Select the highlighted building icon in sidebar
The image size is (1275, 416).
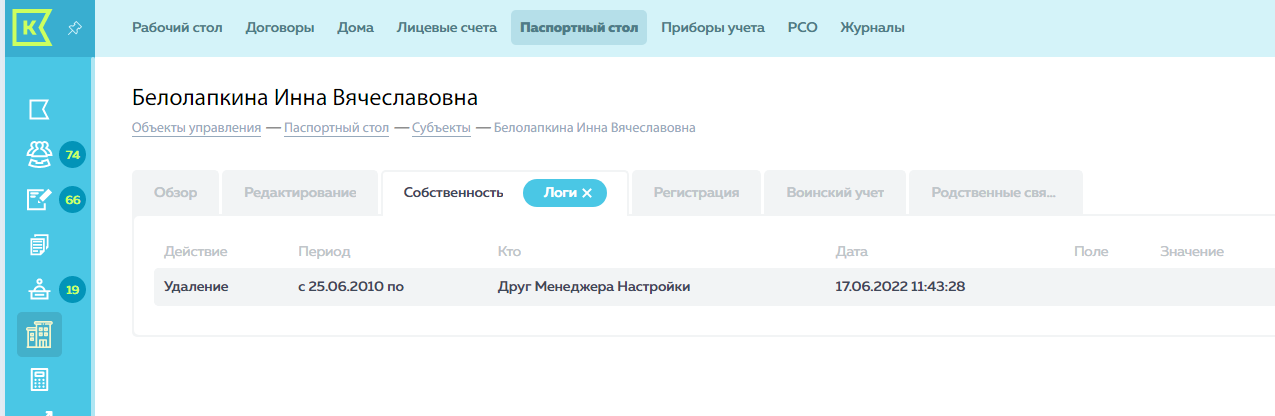point(39,335)
